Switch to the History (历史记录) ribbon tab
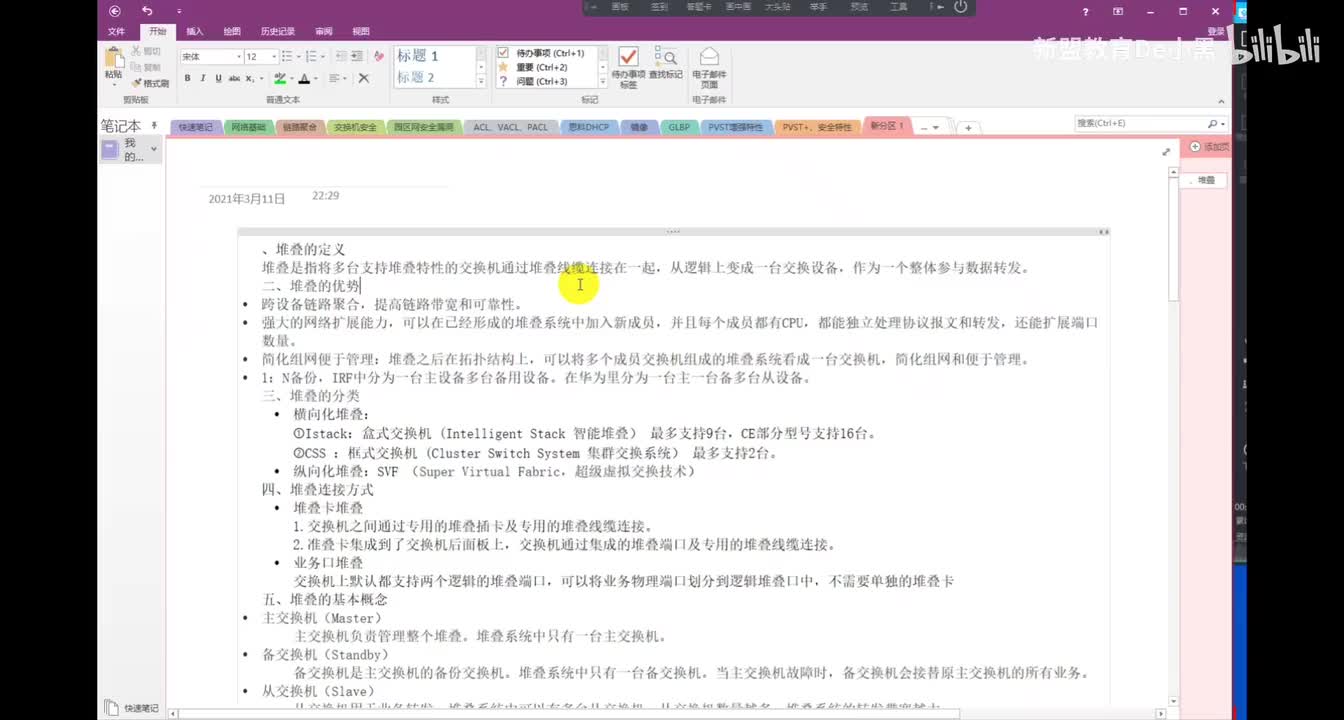Image resolution: width=1344 pixels, height=720 pixels. pos(278,32)
